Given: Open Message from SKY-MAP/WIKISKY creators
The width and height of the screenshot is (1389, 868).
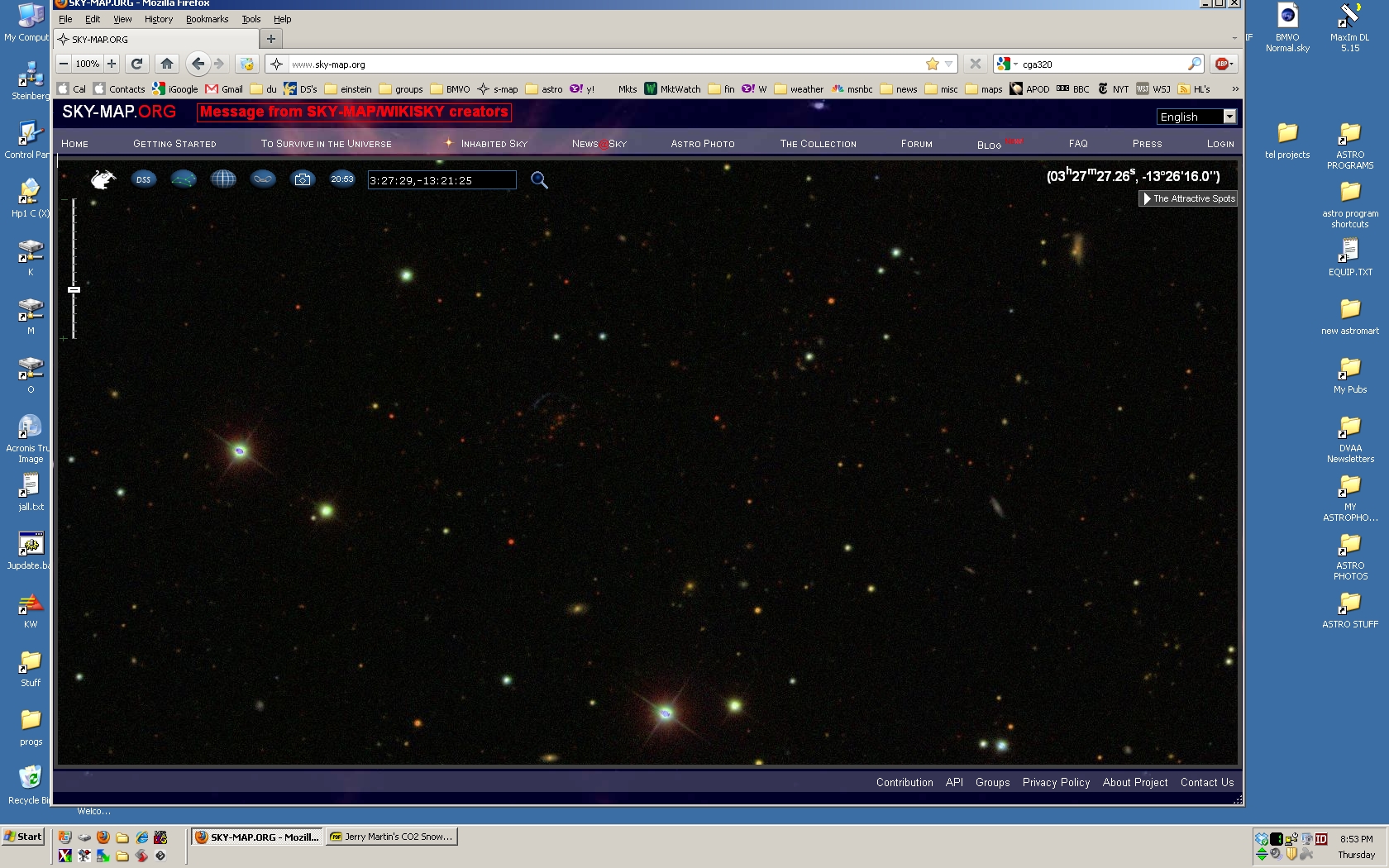Looking at the screenshot, I should [354, 112].
